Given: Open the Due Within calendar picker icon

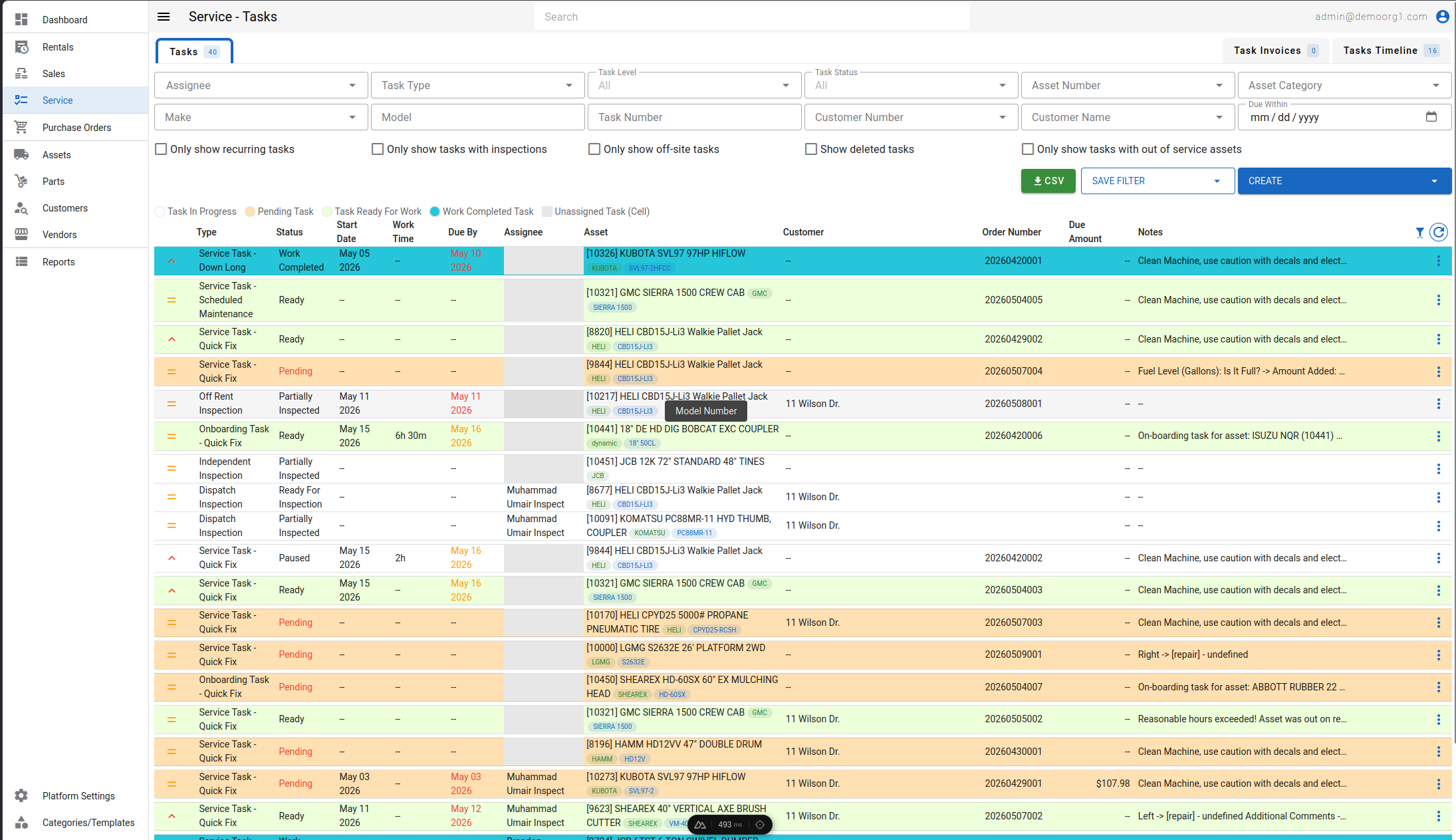Looking at the screenshot, I should click(x=1431, y=117).
